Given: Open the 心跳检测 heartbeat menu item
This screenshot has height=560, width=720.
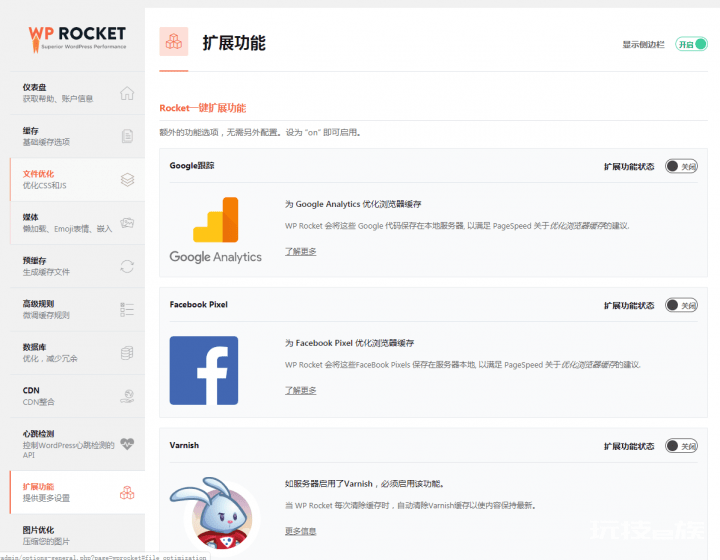Looking at the screenshot, I should coord(77,444).
